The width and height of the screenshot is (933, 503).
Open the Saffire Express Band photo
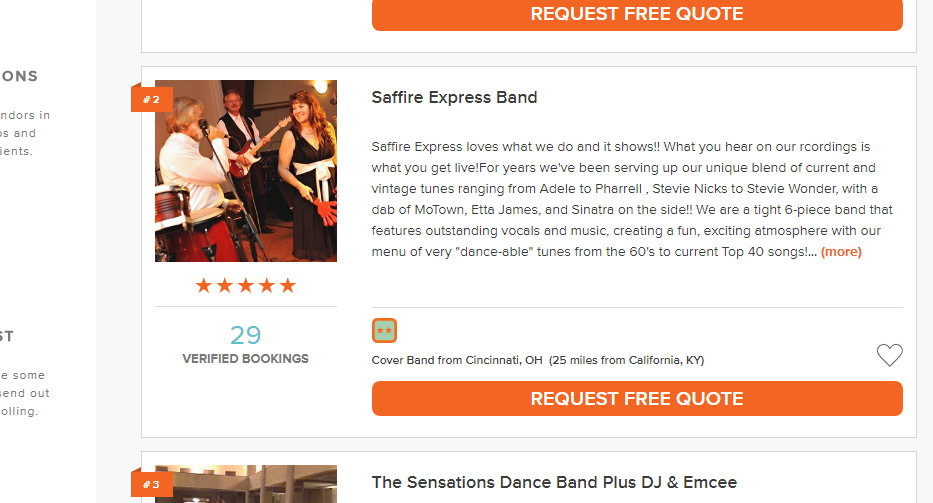(x=246, y=171)
